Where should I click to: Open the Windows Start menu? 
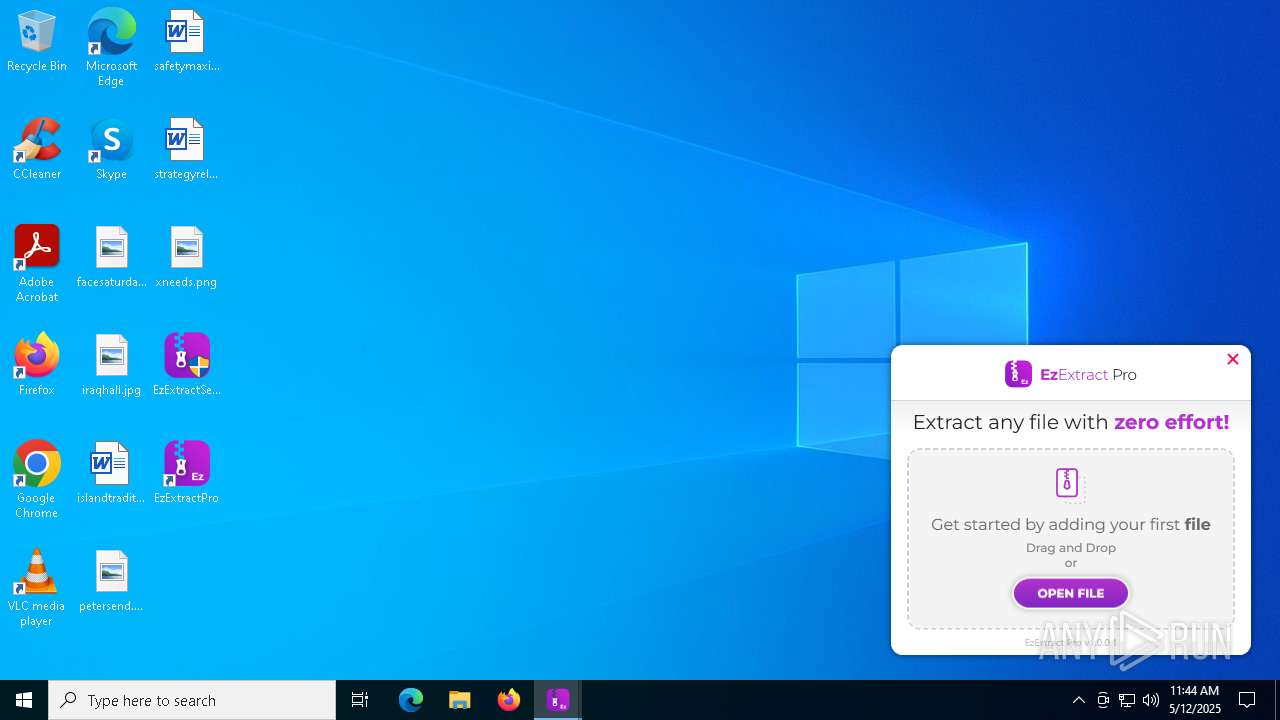pos(24,700)
